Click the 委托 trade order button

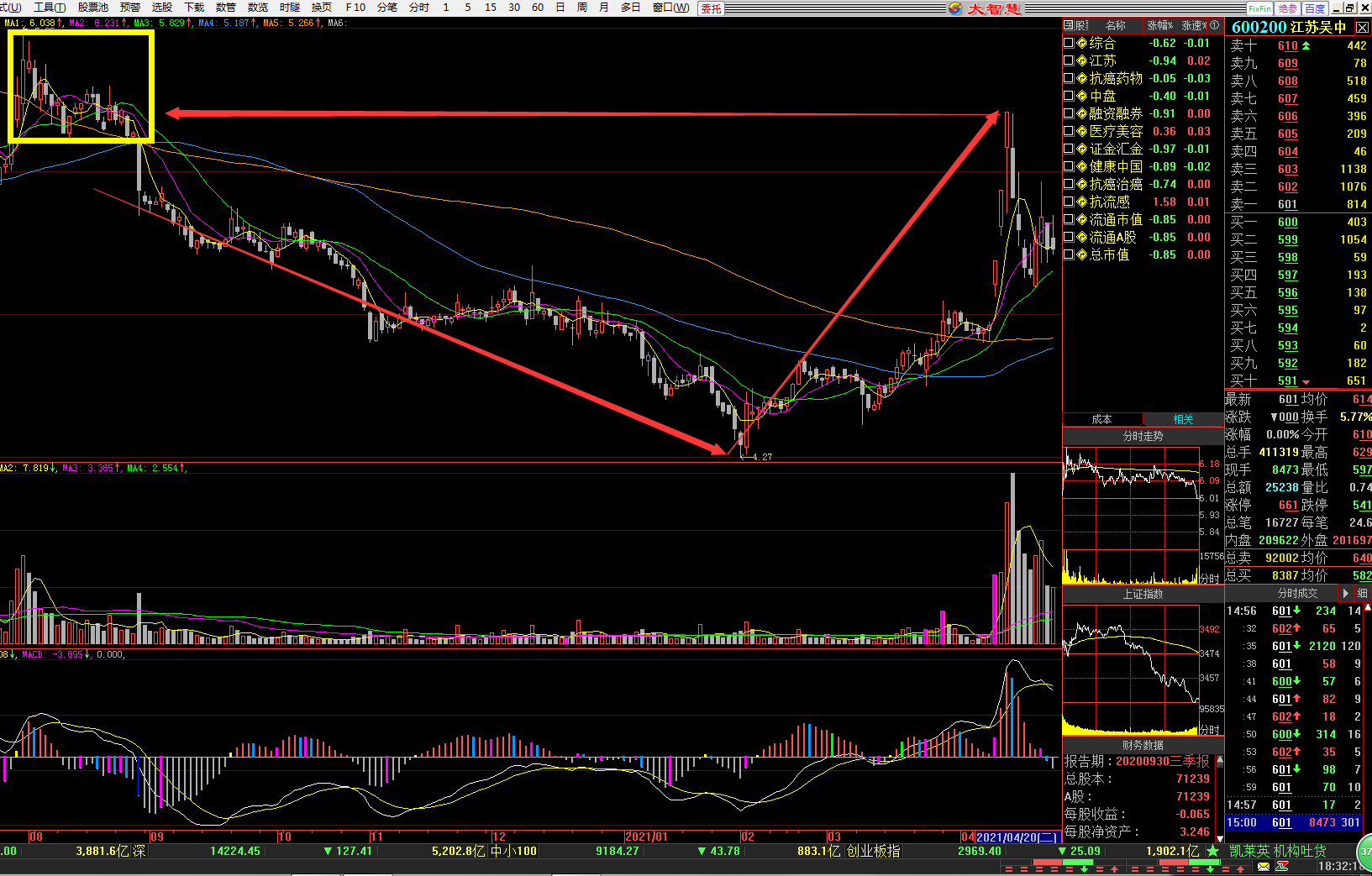tap(711, 8)
